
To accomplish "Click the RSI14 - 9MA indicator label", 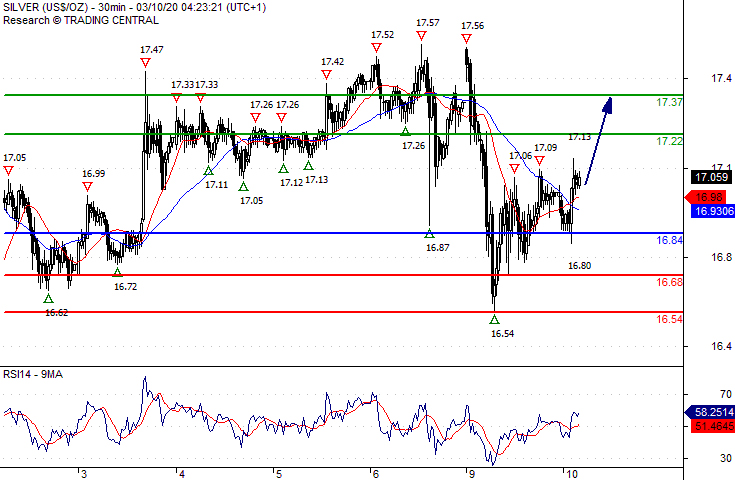I will point(33,374).
